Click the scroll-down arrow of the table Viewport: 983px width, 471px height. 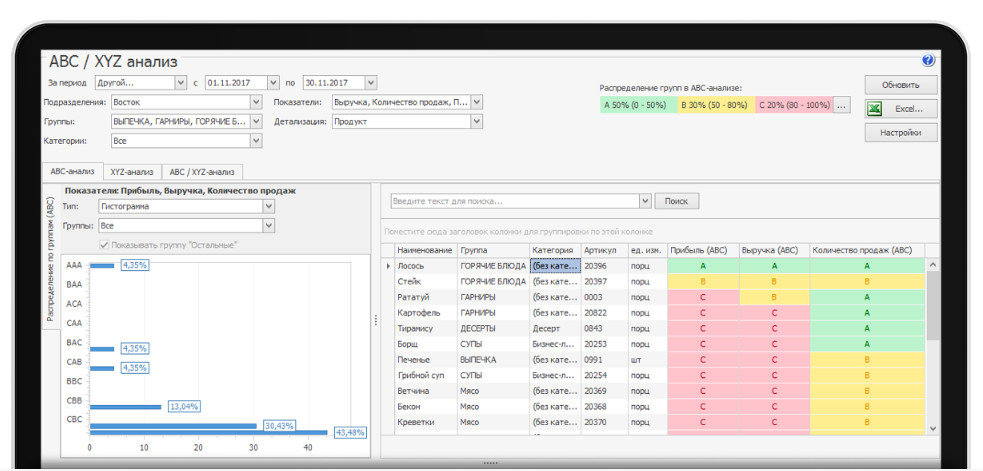tap(933, 427)
